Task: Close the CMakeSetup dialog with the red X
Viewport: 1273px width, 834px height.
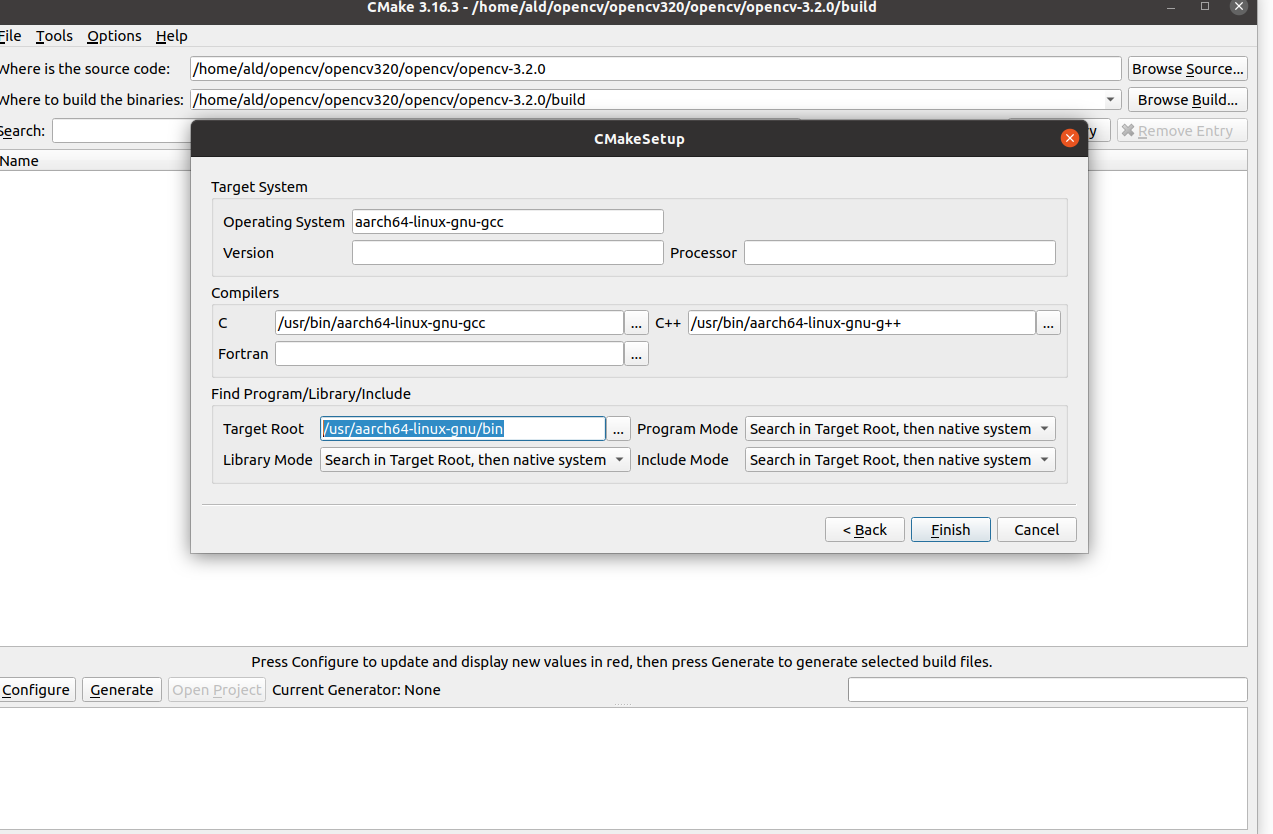Action: (x=1069, y=138)
